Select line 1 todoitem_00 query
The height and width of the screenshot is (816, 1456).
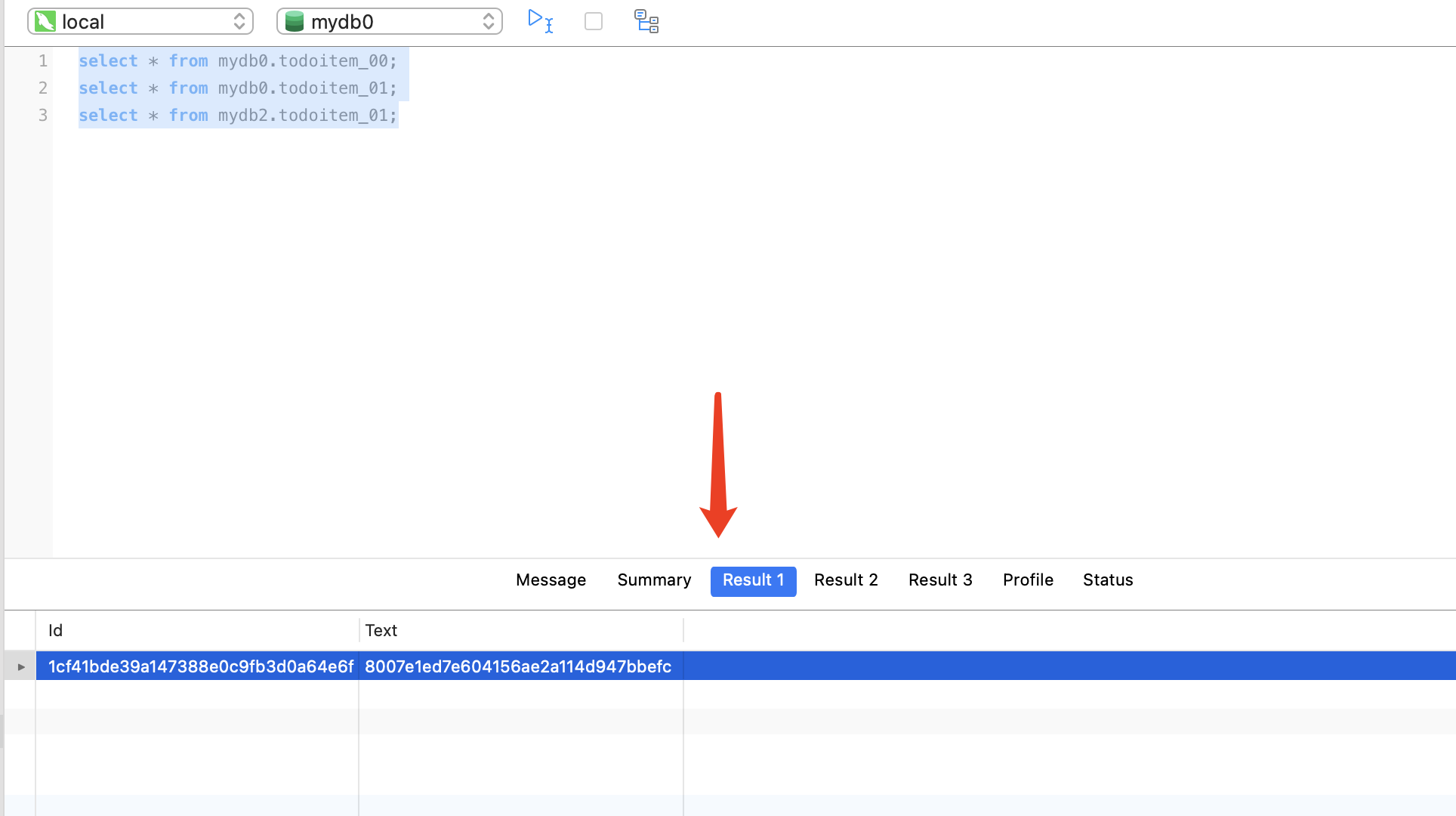pyautogui.click(x=238, y=61)
